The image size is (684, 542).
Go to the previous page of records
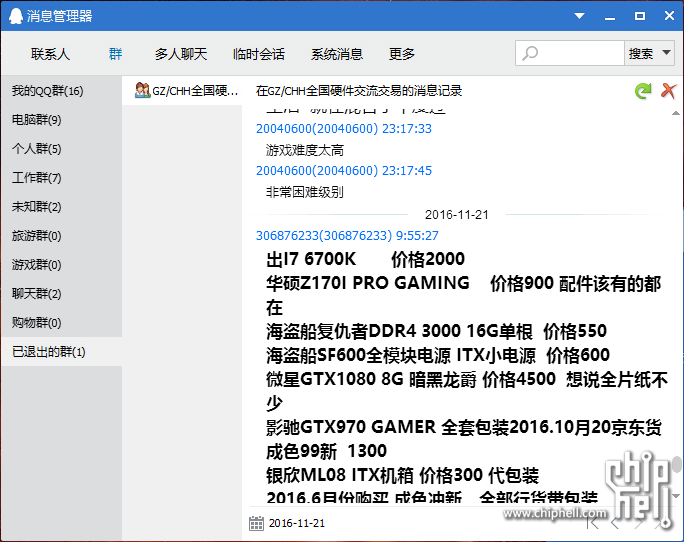pyautogui.click(x=615, y=522)
